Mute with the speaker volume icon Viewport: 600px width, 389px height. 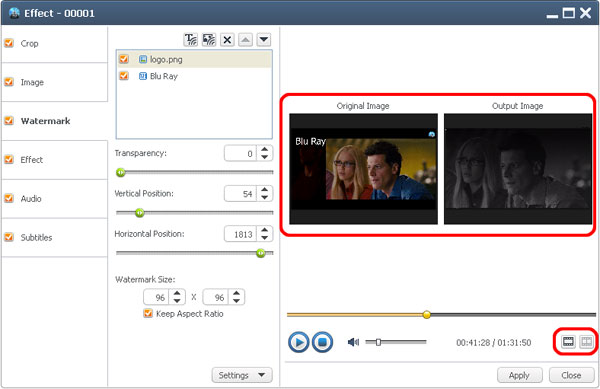click(353, 342)
